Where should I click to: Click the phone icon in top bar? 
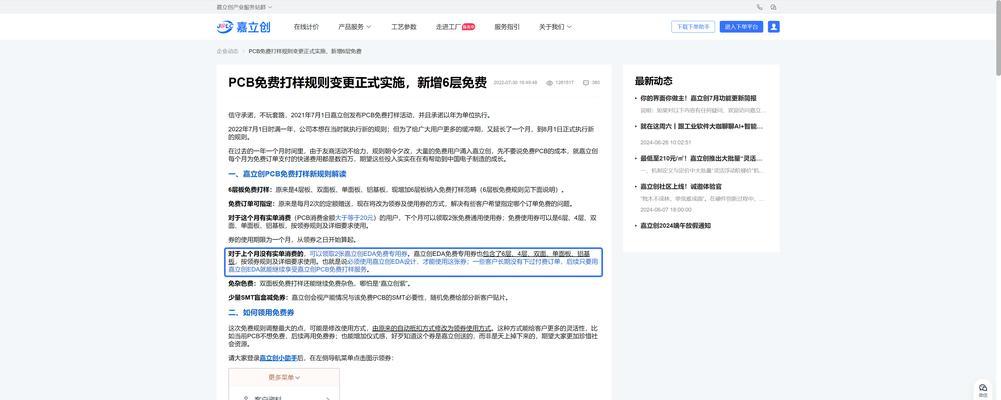click(x=759, y=7)
